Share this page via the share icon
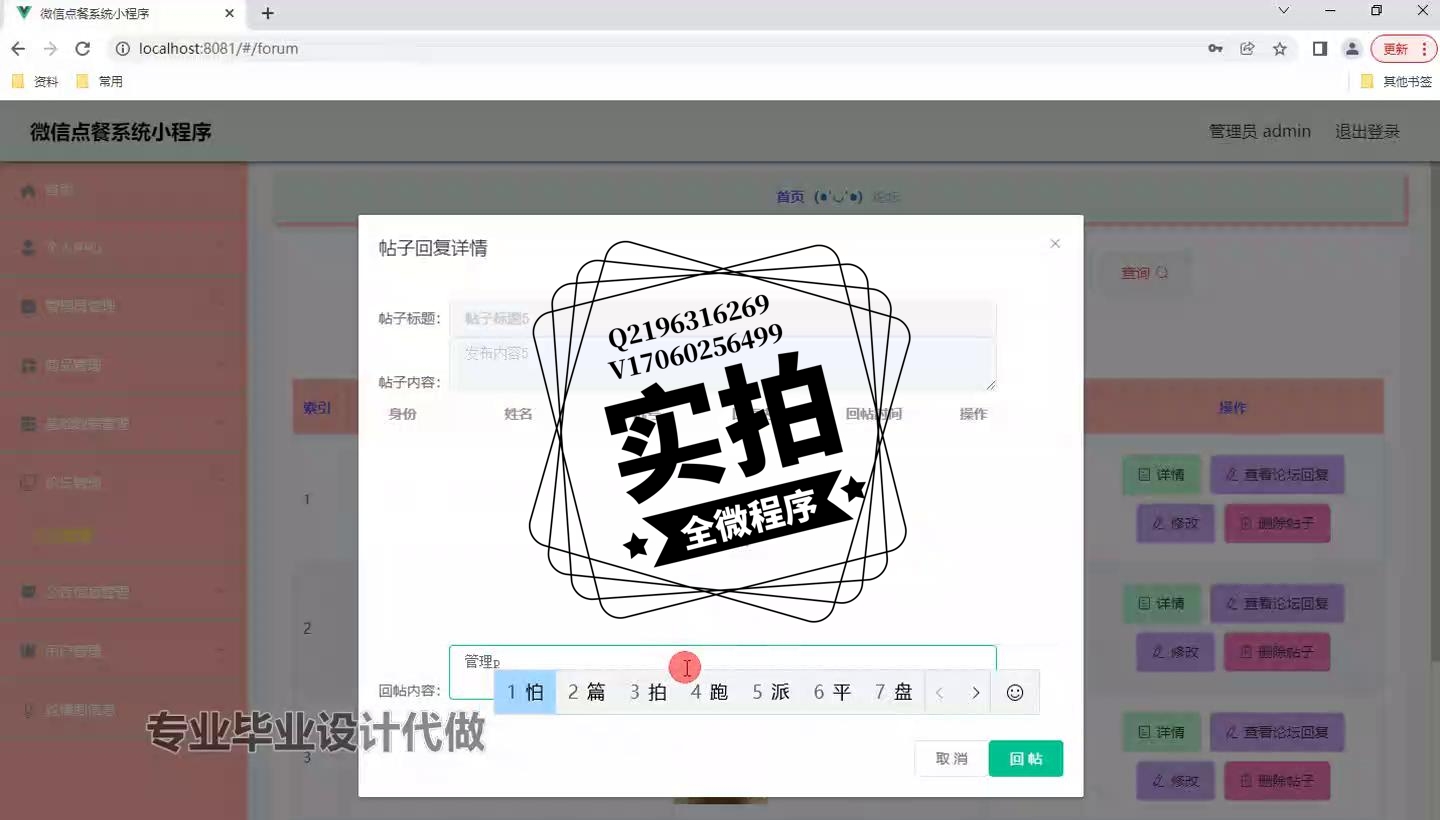 [x=1247, y=48]
